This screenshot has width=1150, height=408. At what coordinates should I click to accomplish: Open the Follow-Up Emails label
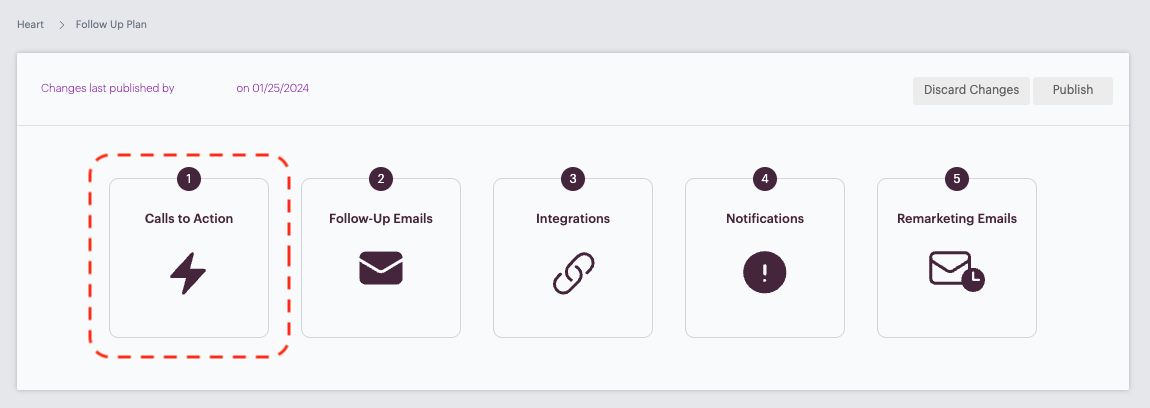(x=381, y=219)
